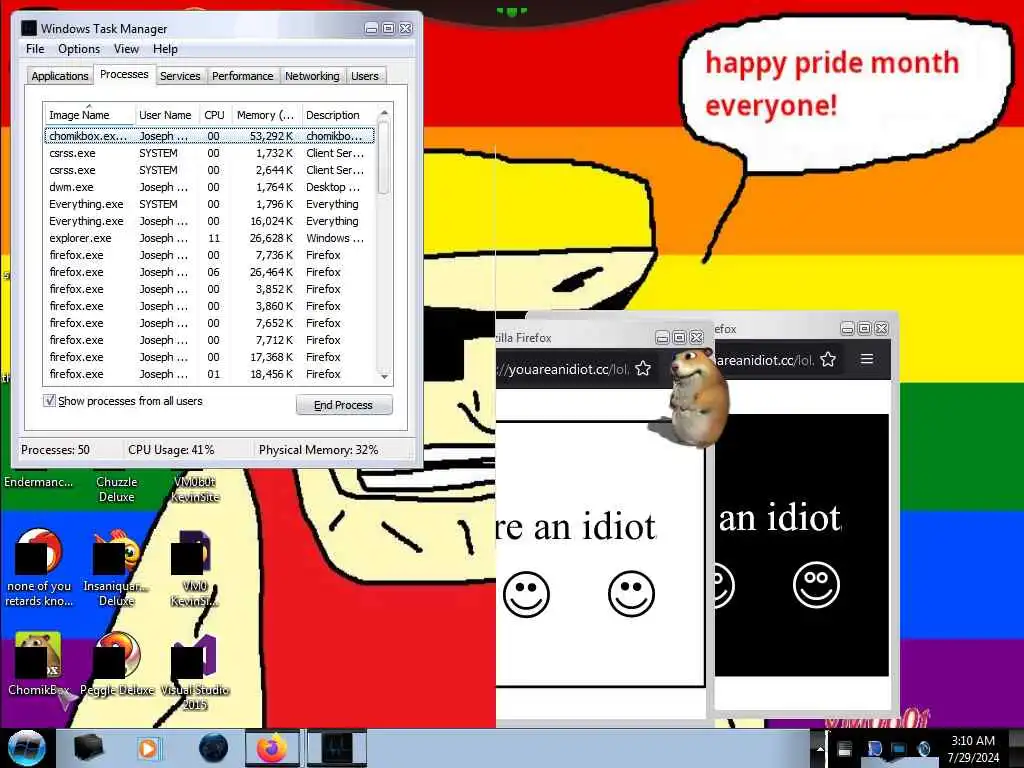1024x768 pixels.
Task: Sort by Image Name column header
Action: click(x=89, y=115)
